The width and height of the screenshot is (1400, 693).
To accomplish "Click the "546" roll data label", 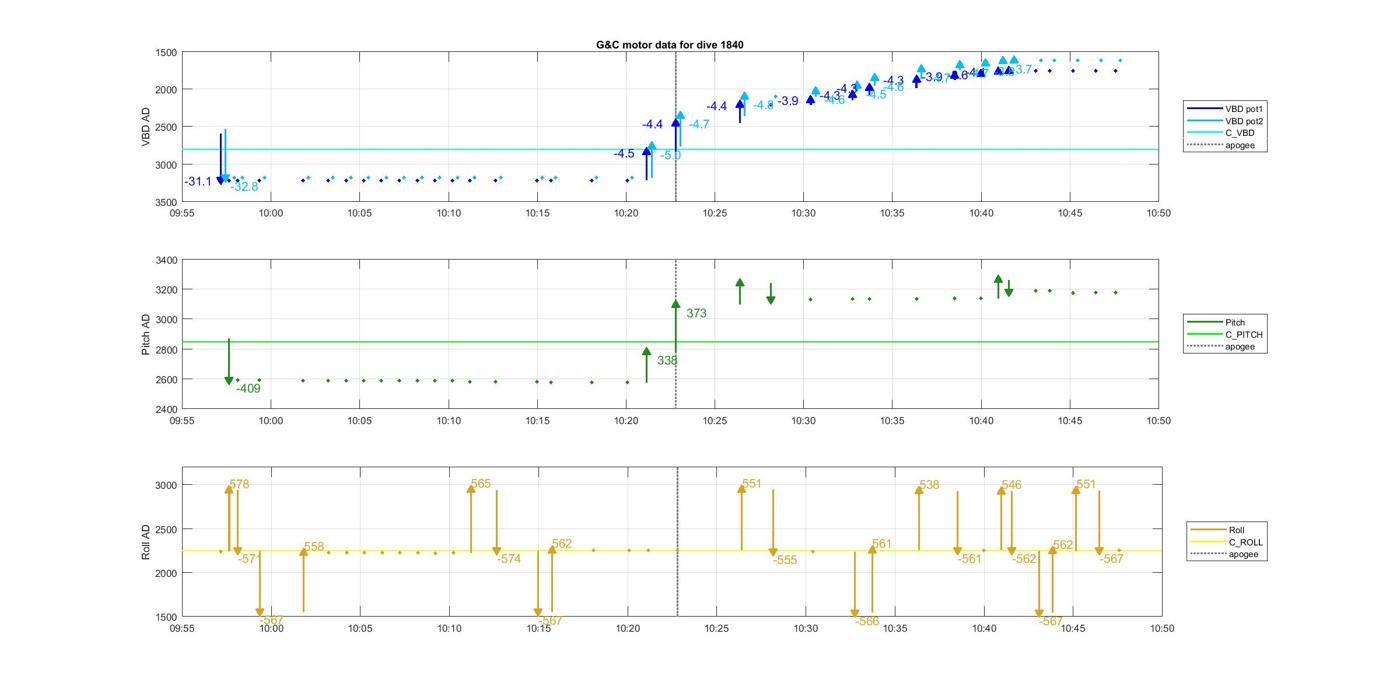I will click(1011, 485).
